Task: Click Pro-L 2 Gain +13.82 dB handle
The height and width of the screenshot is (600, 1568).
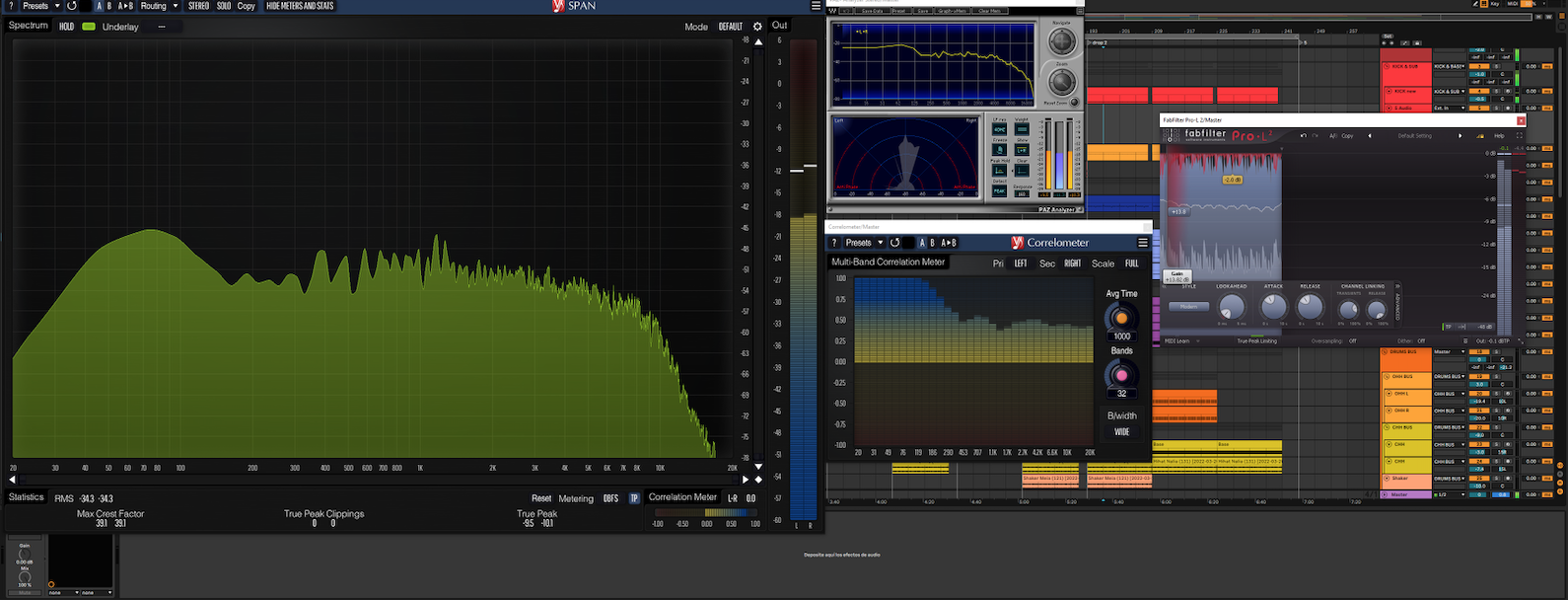Action: (x=1176, y=277)
